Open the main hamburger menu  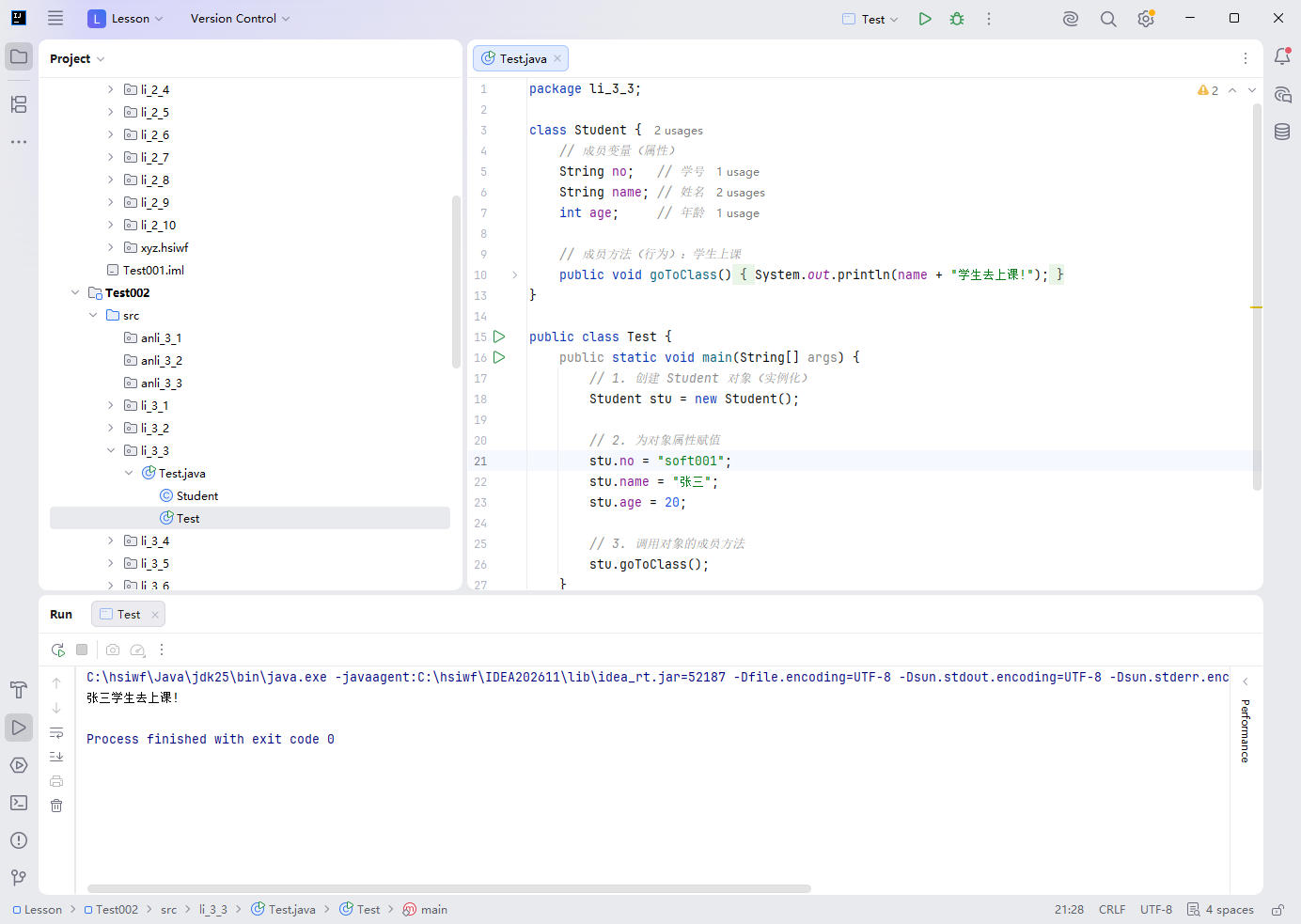pyautogui.click(x=55, y=18)
